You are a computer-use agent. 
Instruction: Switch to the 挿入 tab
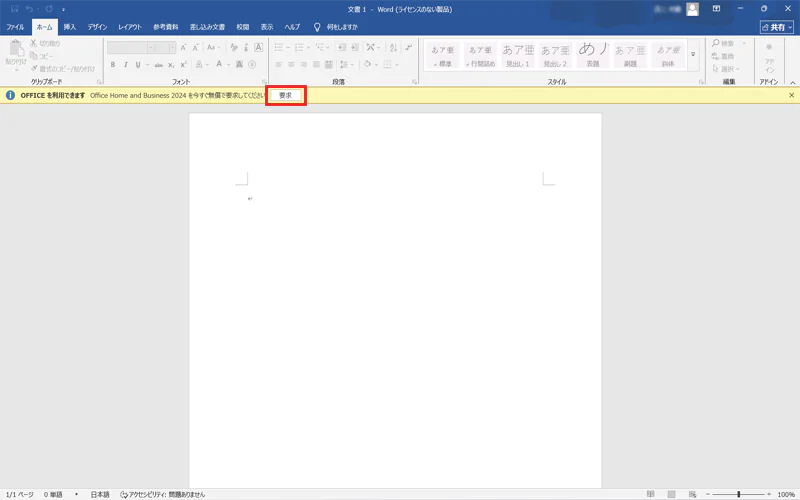pyautogui.click(x=70, y=27)
